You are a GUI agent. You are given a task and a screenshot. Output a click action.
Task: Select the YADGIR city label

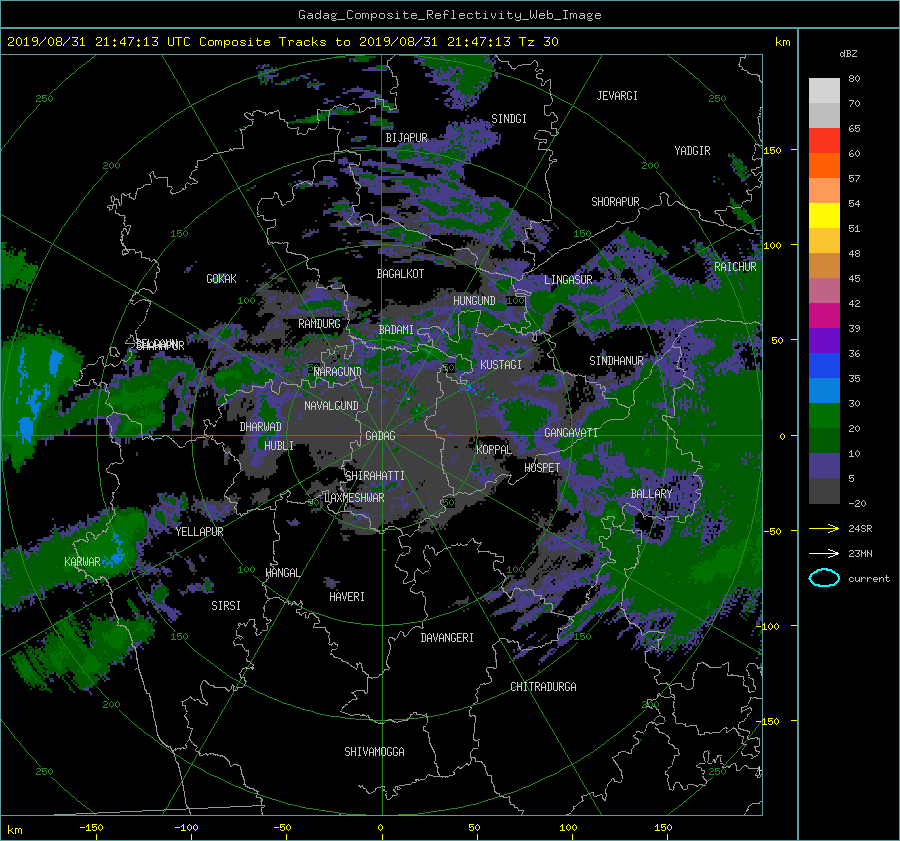(692, 151)
